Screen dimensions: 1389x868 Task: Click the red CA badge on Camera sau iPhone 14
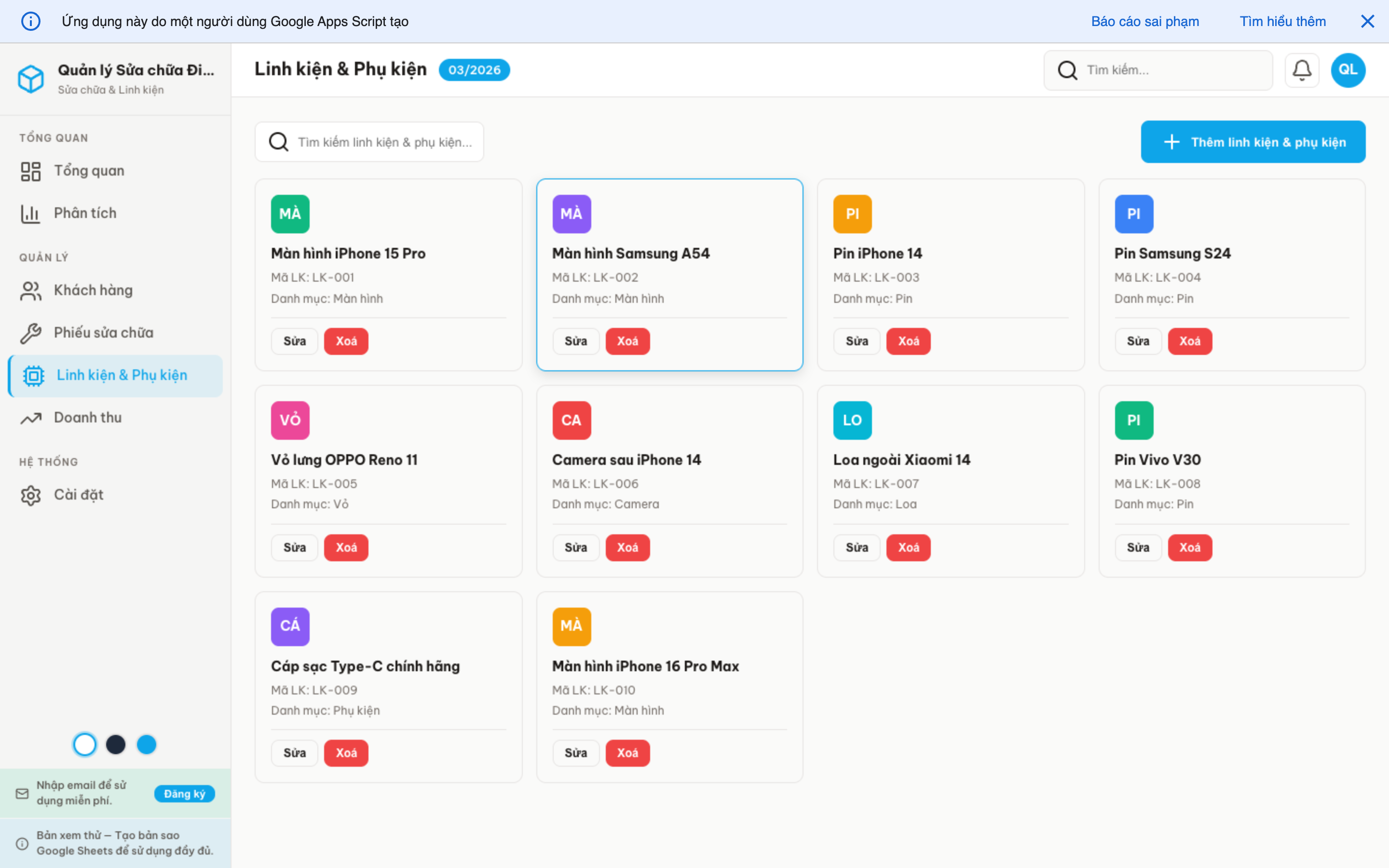tap(571, 420)
